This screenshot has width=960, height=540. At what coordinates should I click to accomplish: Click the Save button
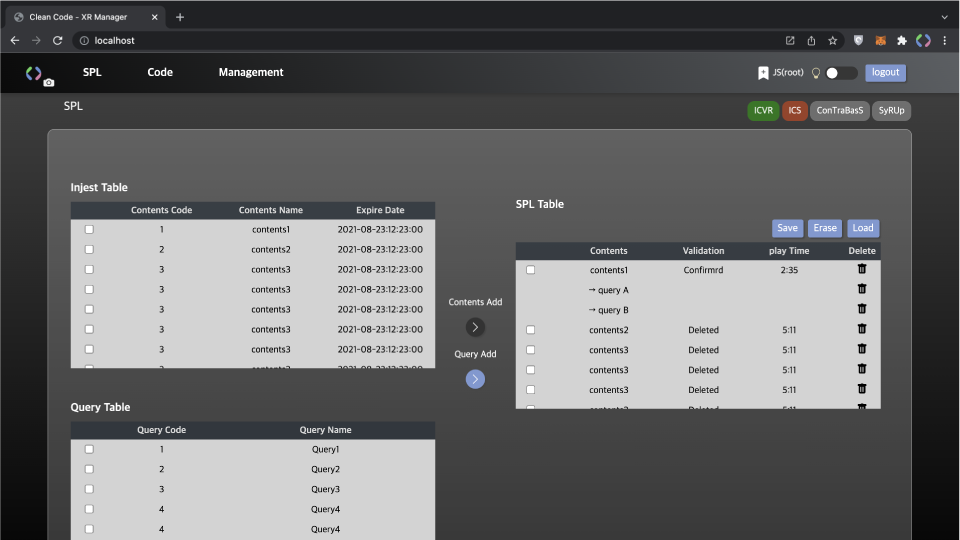click(x=787, y=228)
